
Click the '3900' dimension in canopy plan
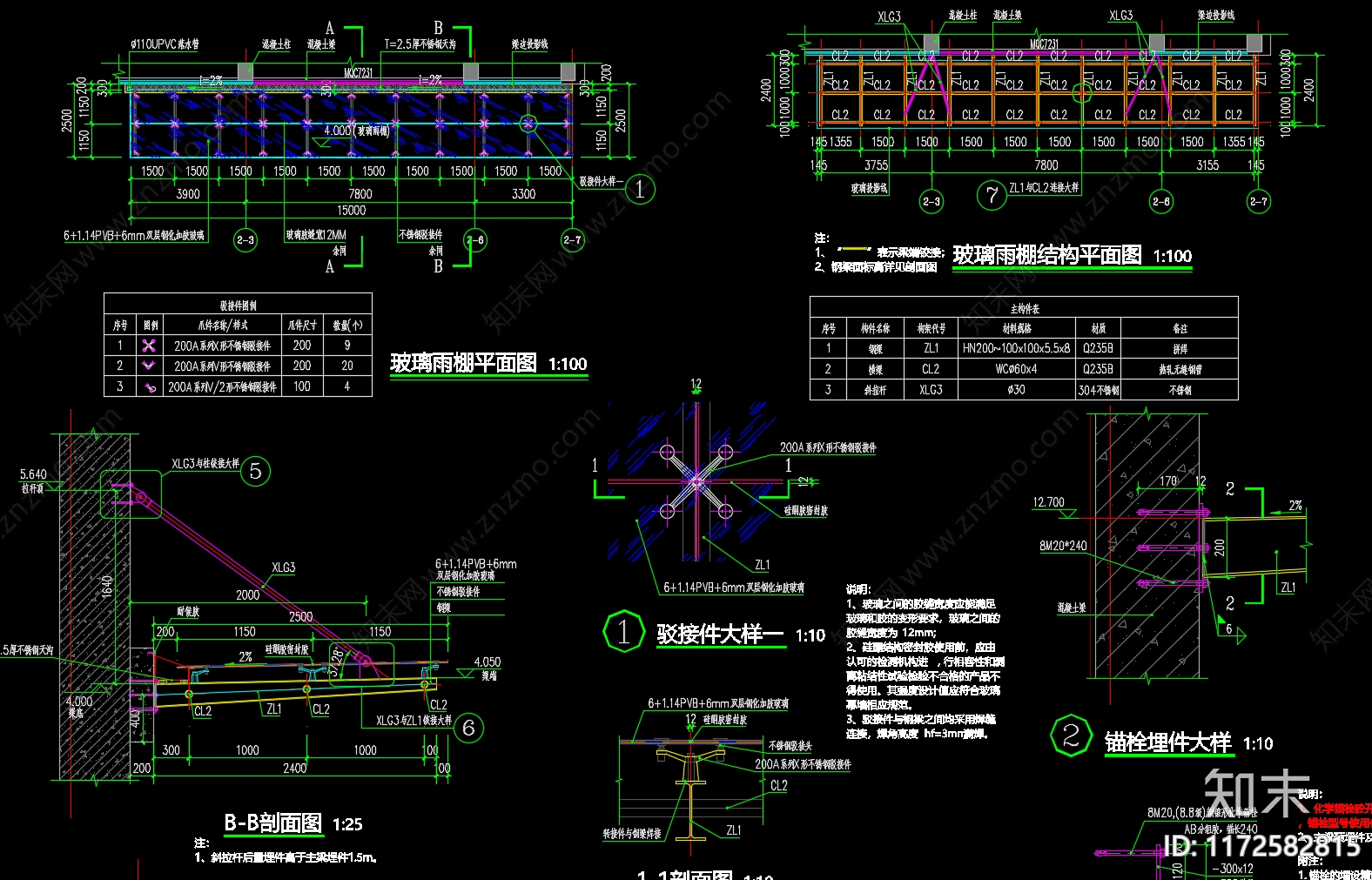point(188,193)
